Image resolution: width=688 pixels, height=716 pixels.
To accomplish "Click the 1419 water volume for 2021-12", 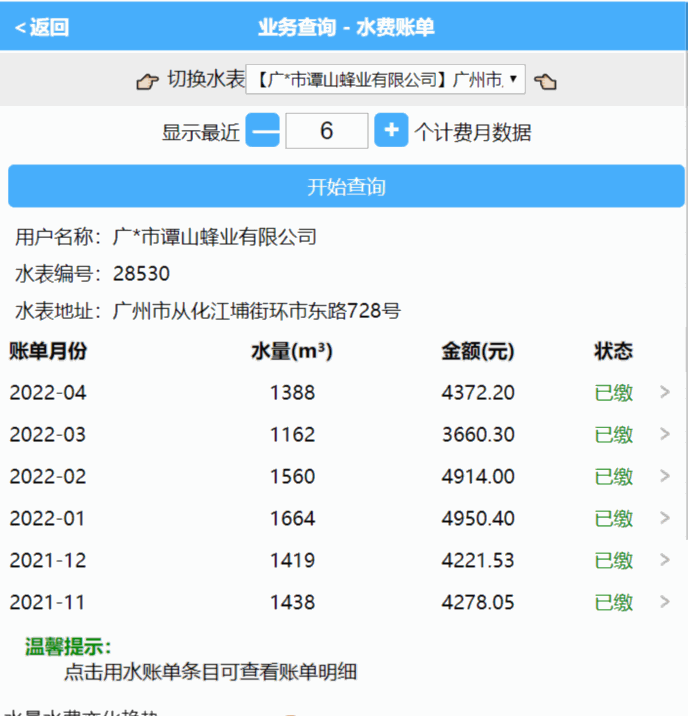I will 292,561.
